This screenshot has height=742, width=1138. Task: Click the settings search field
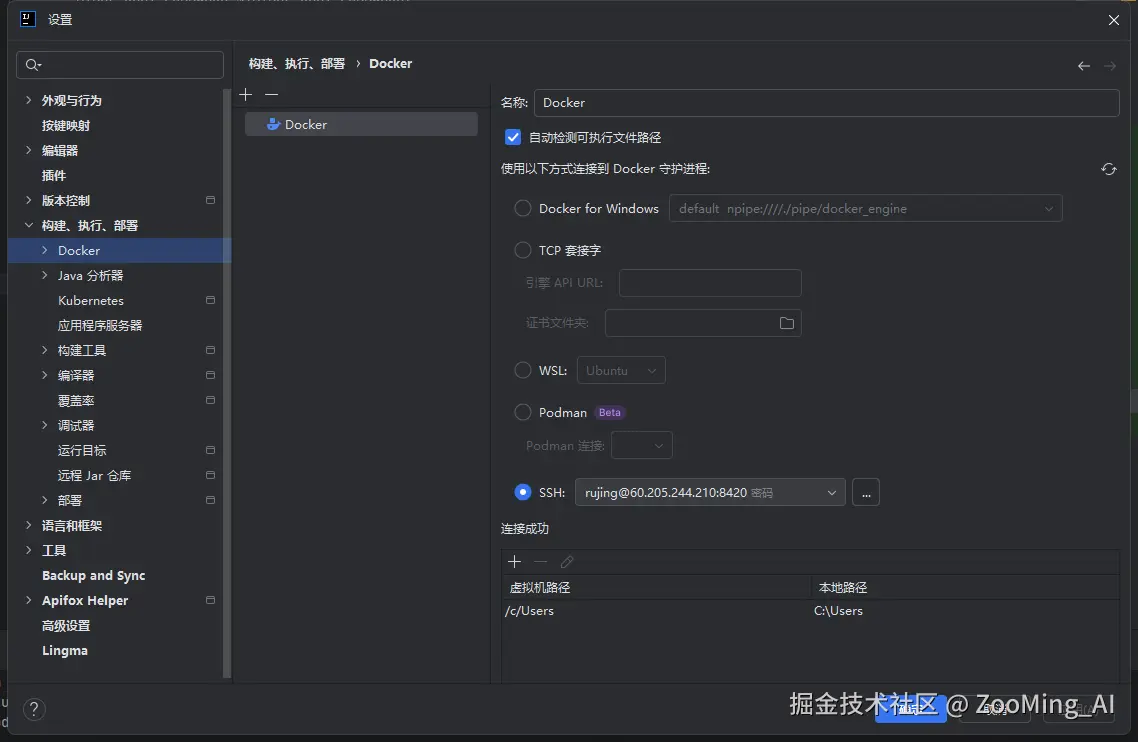pyautogui.click(x=120, y=65)
